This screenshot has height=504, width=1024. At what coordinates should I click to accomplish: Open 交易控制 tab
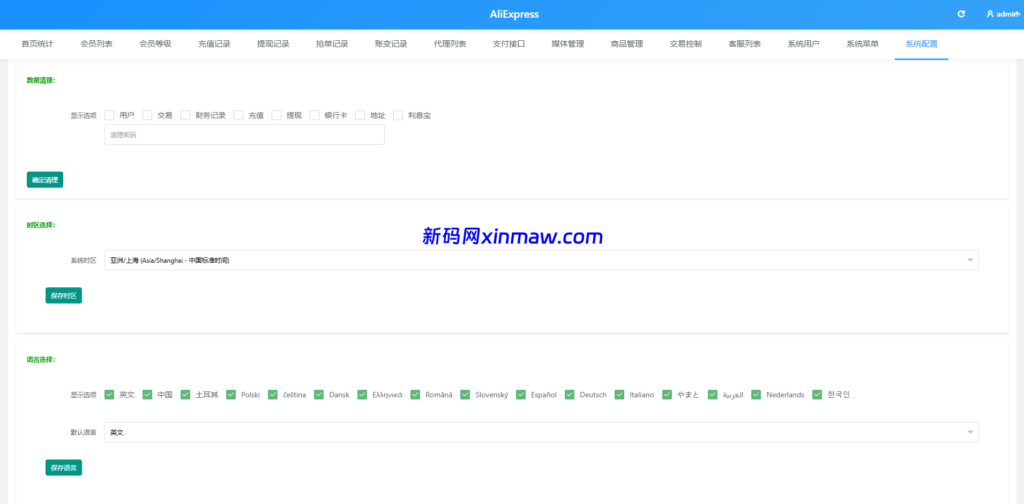click(686, 44)
